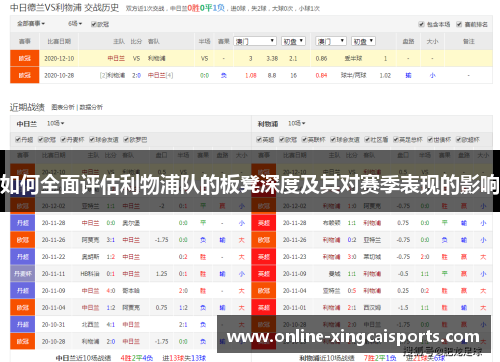Uncheck 丹麦杯 in the 中日兰 filters

pyautogui.click(x=63, y=139)
